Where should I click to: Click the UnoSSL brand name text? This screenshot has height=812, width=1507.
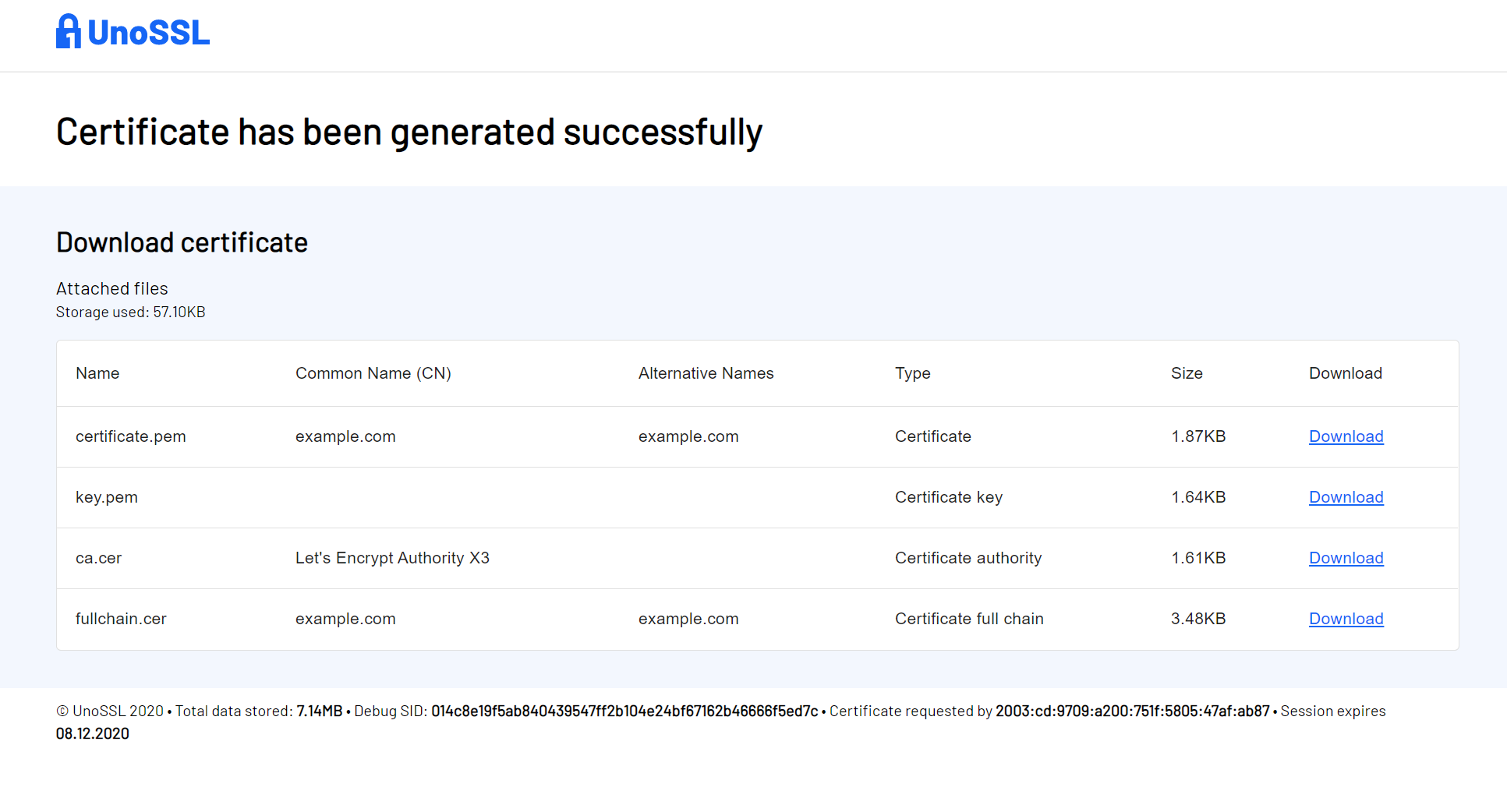[148, 33]
